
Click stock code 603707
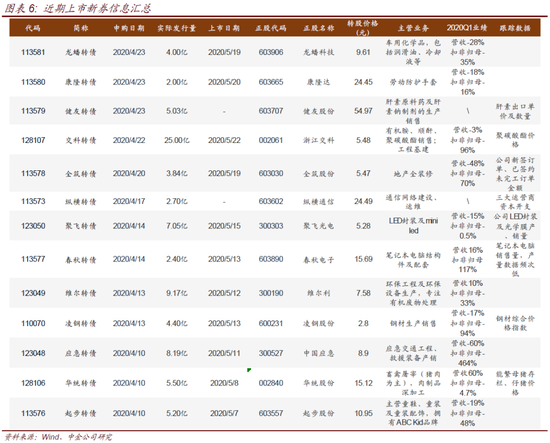click(x=271, y=111)
